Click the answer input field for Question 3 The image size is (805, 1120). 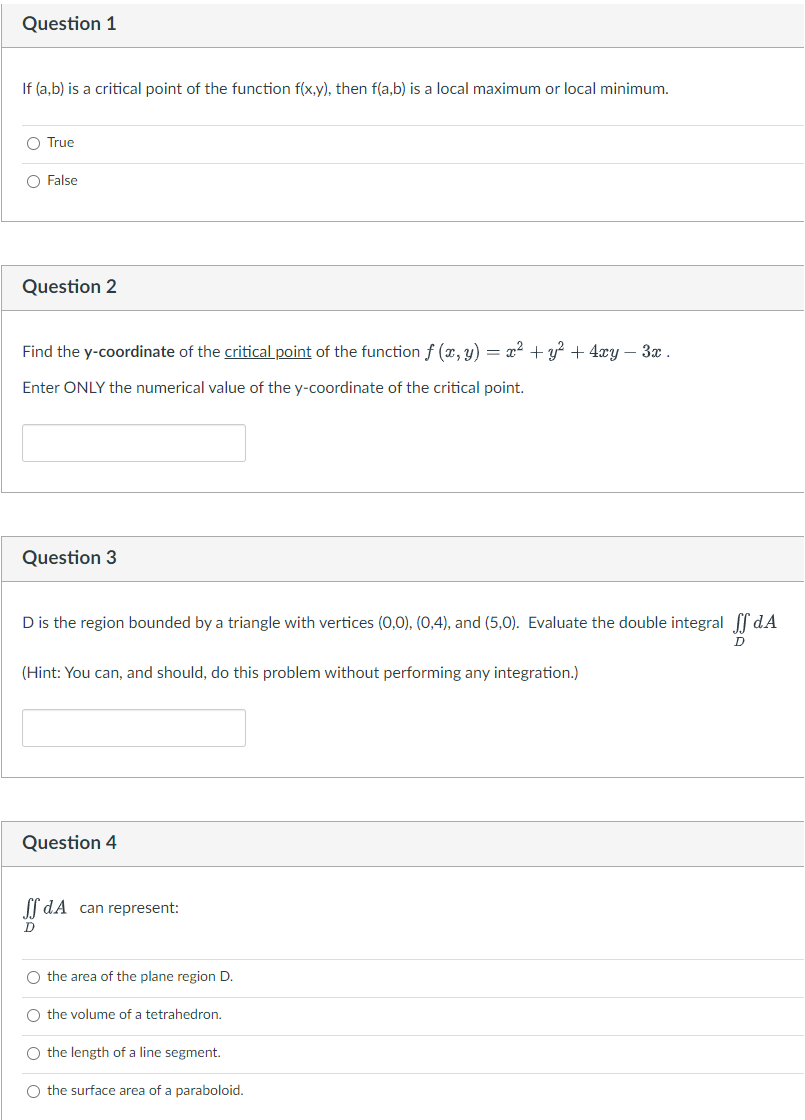coord(133,727)
